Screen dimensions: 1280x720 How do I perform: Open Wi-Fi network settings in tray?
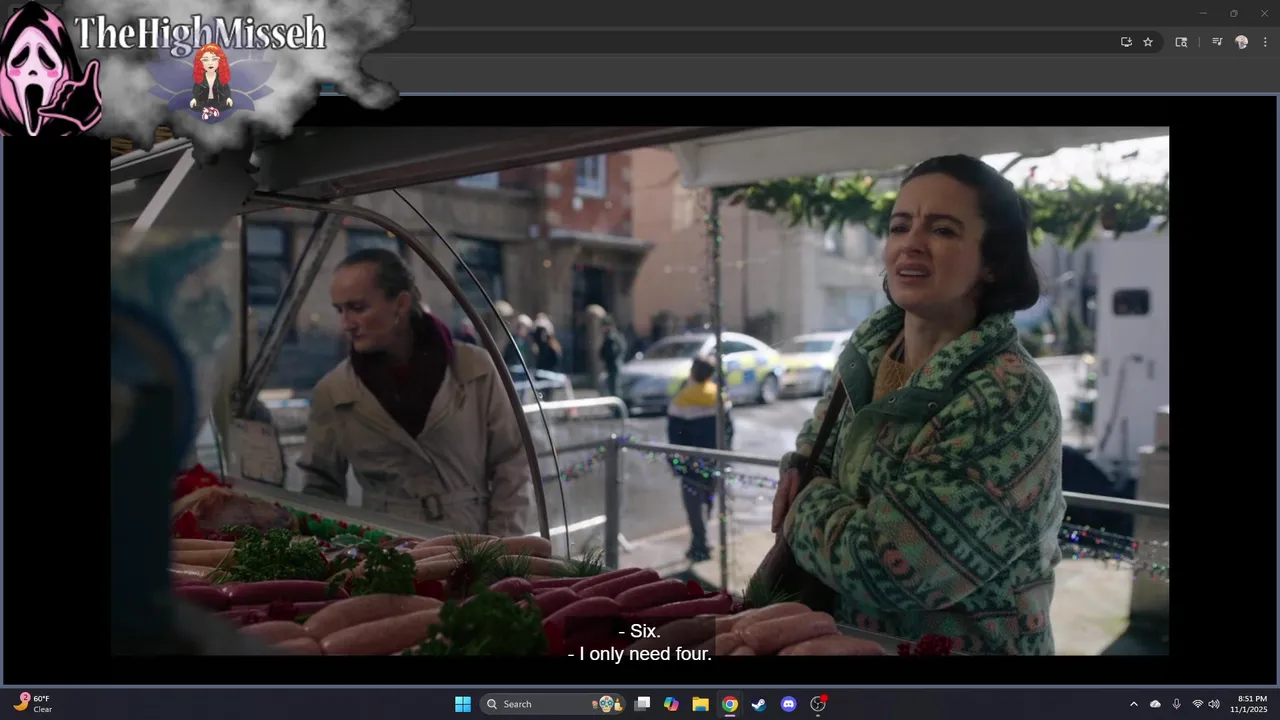1197,704
